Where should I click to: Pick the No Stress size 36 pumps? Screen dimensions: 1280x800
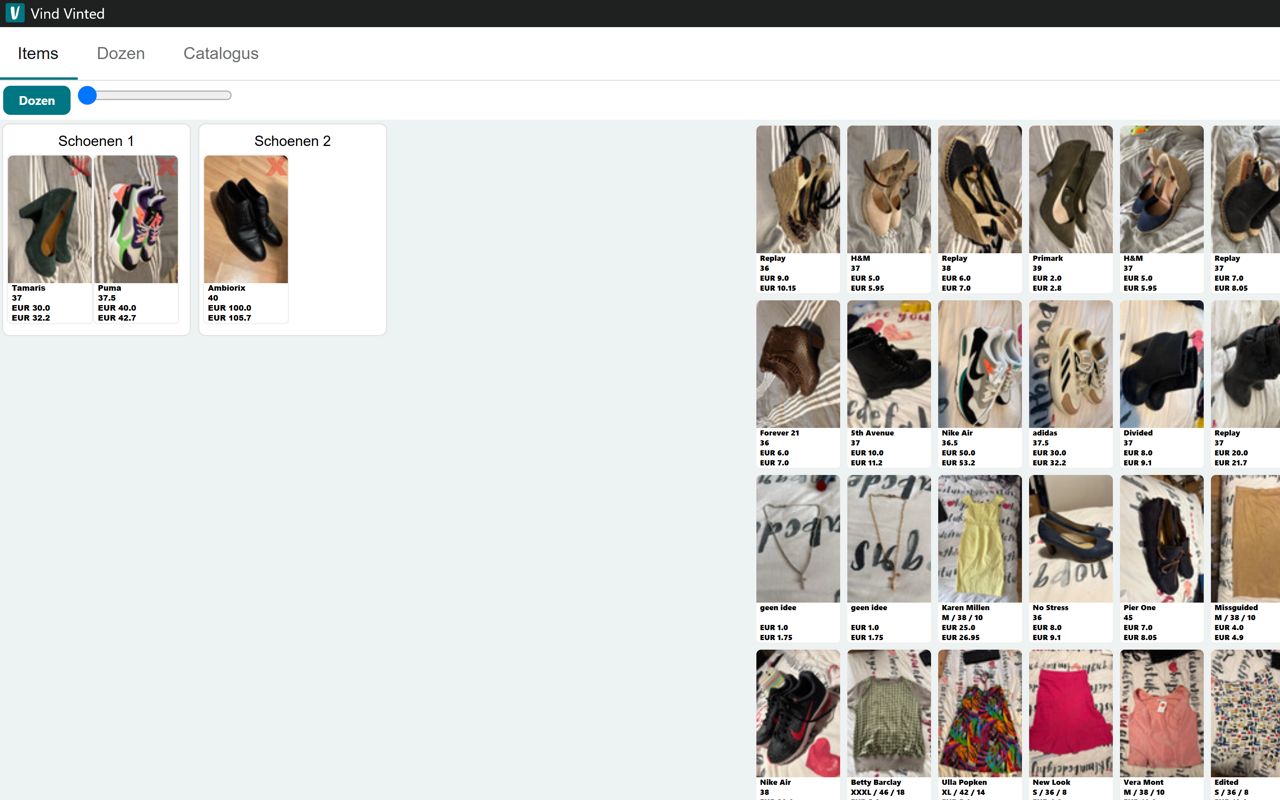(x=1071, y=559)
